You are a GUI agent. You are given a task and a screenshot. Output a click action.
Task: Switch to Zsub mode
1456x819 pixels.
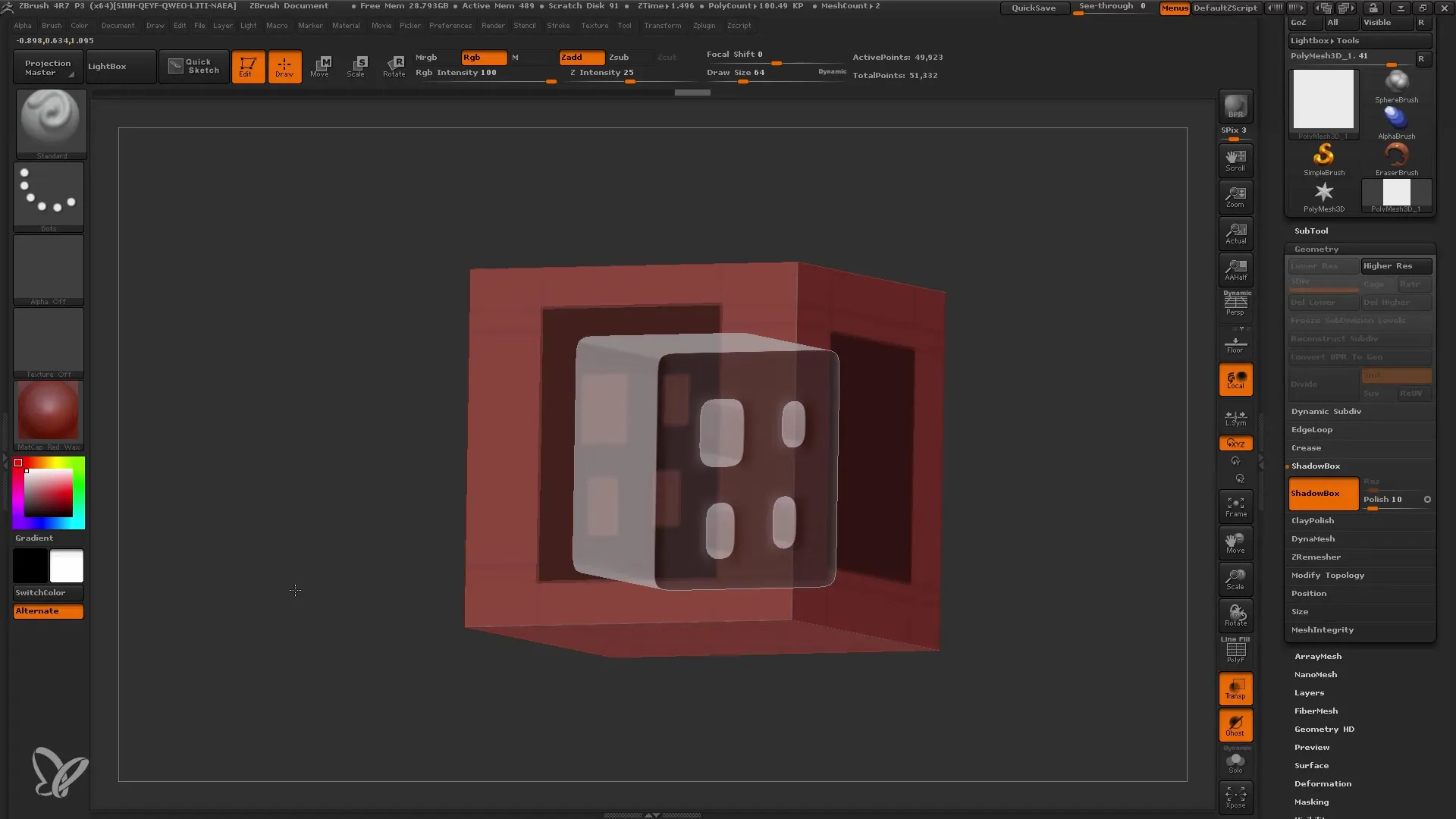coord(629,58)
